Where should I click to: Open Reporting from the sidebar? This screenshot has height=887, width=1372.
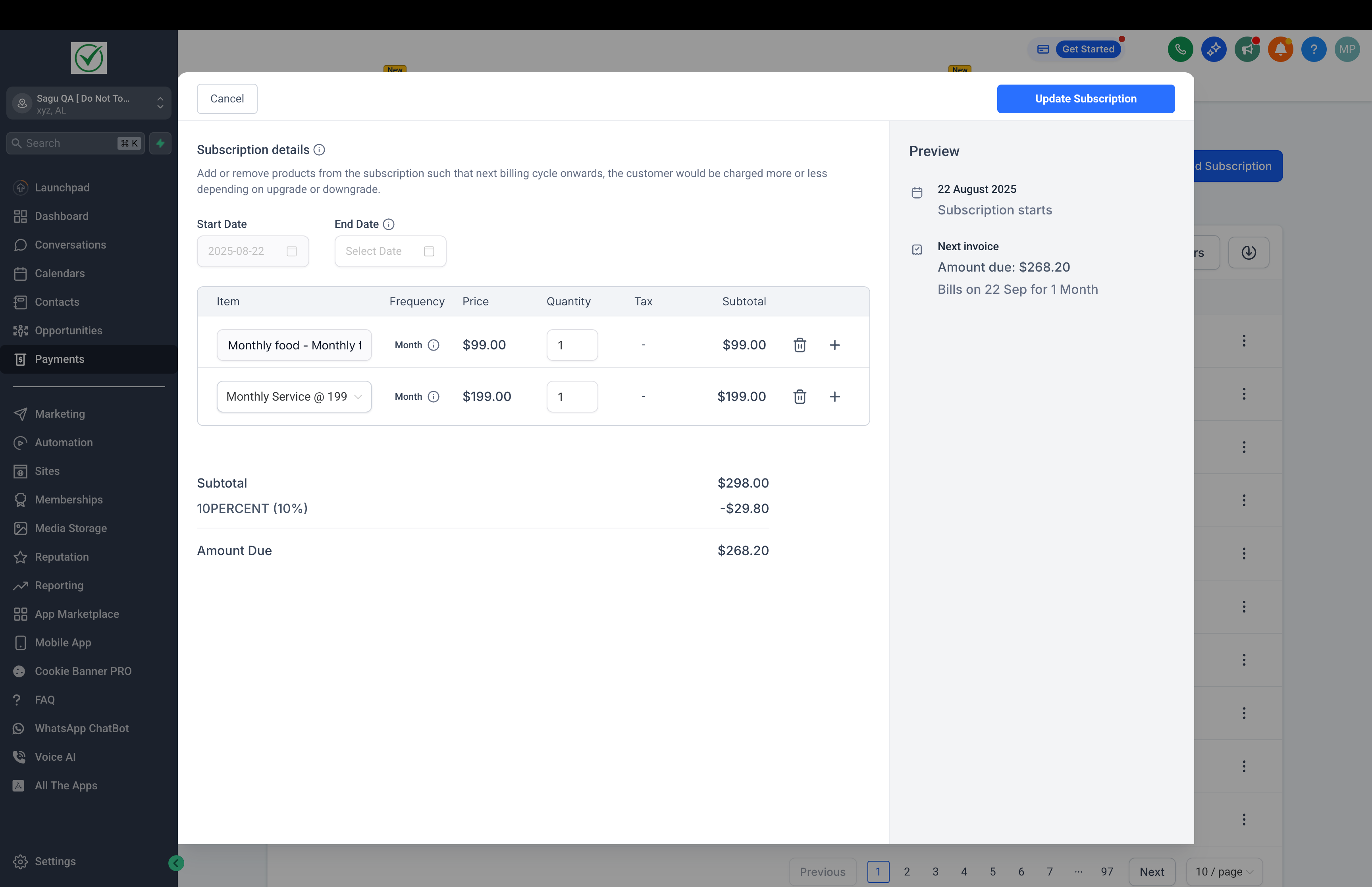pos(59,585)
